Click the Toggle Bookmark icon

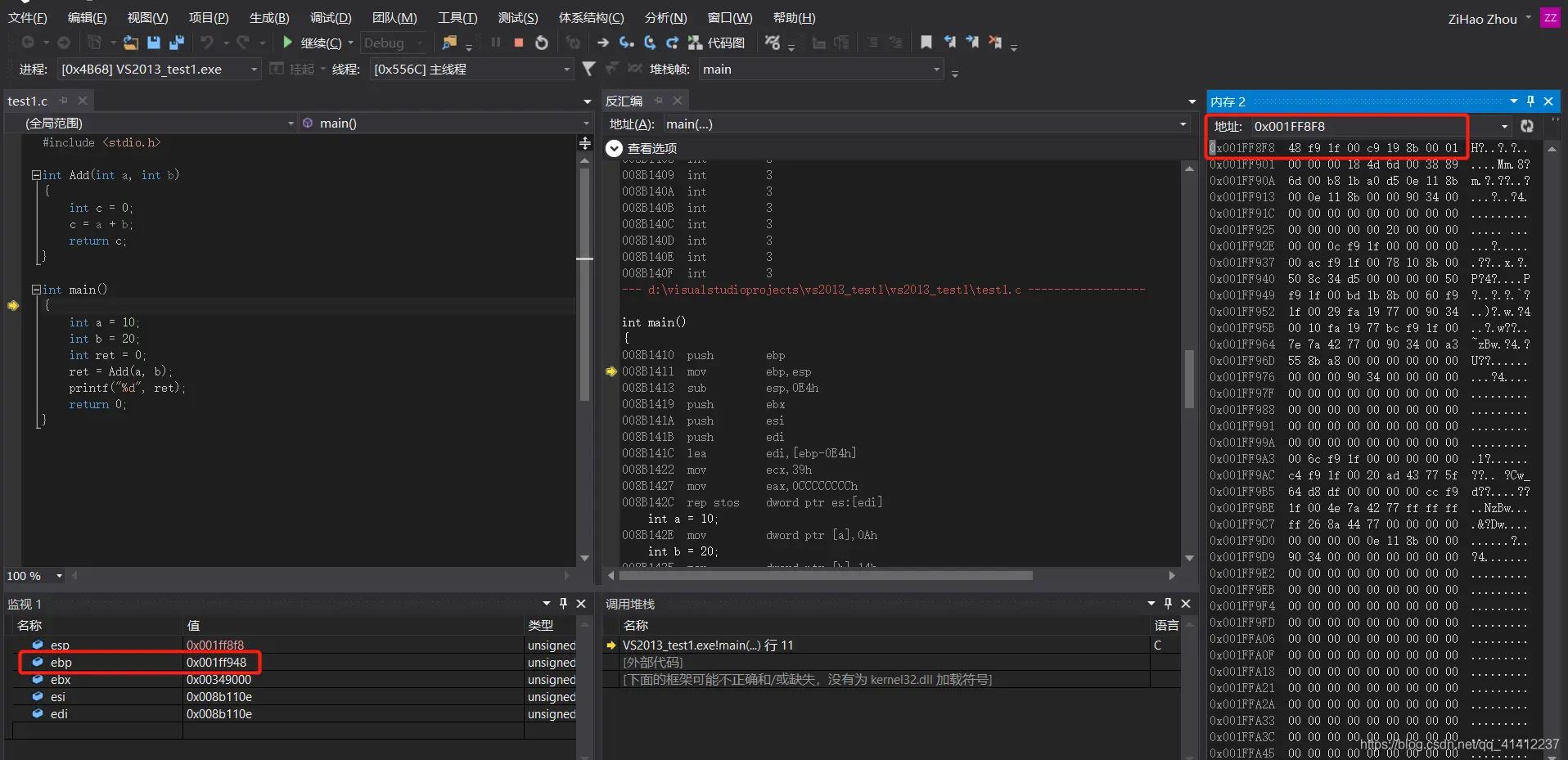tap(926, 42)
